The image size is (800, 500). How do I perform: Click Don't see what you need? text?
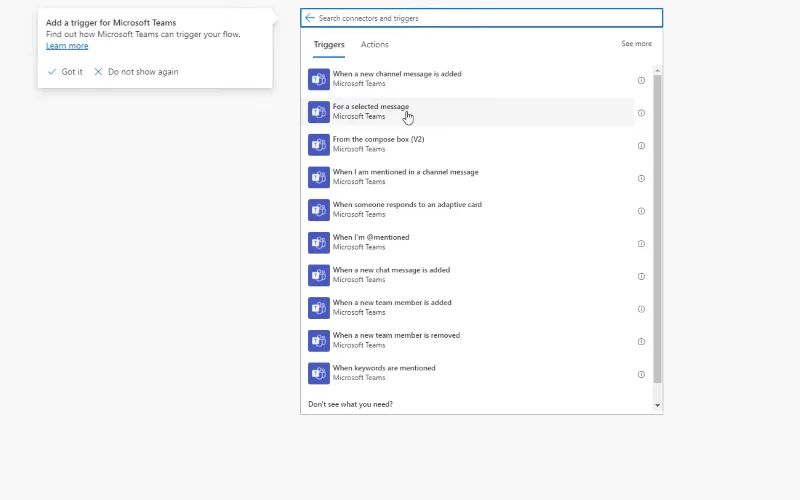coord(351,404)
